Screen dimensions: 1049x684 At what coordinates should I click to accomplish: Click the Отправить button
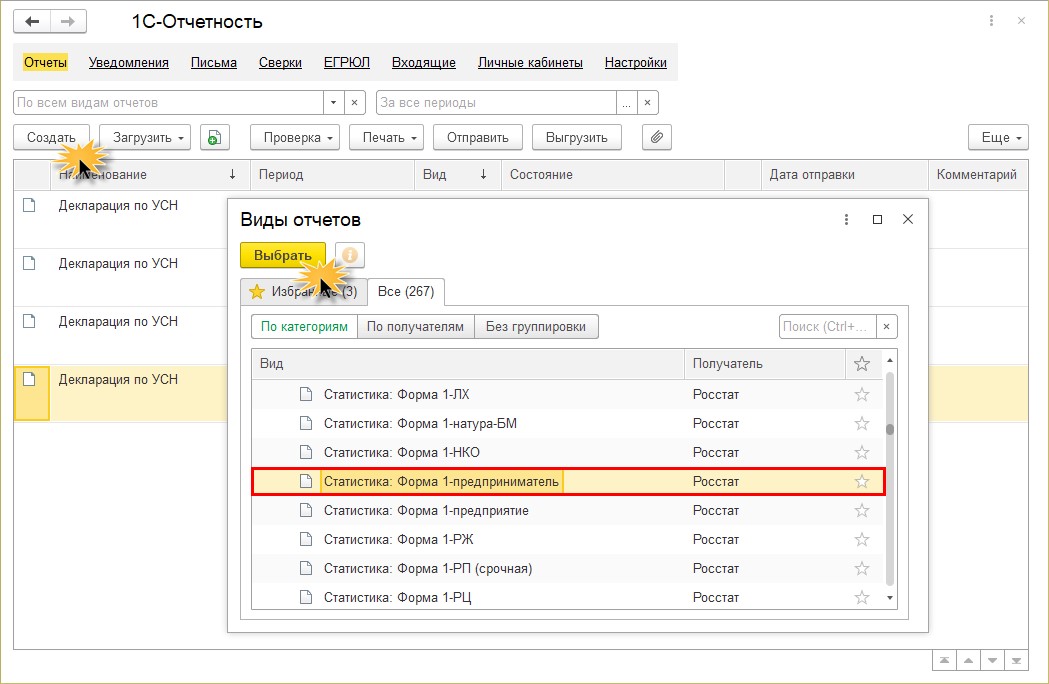(x=478, y=137)
